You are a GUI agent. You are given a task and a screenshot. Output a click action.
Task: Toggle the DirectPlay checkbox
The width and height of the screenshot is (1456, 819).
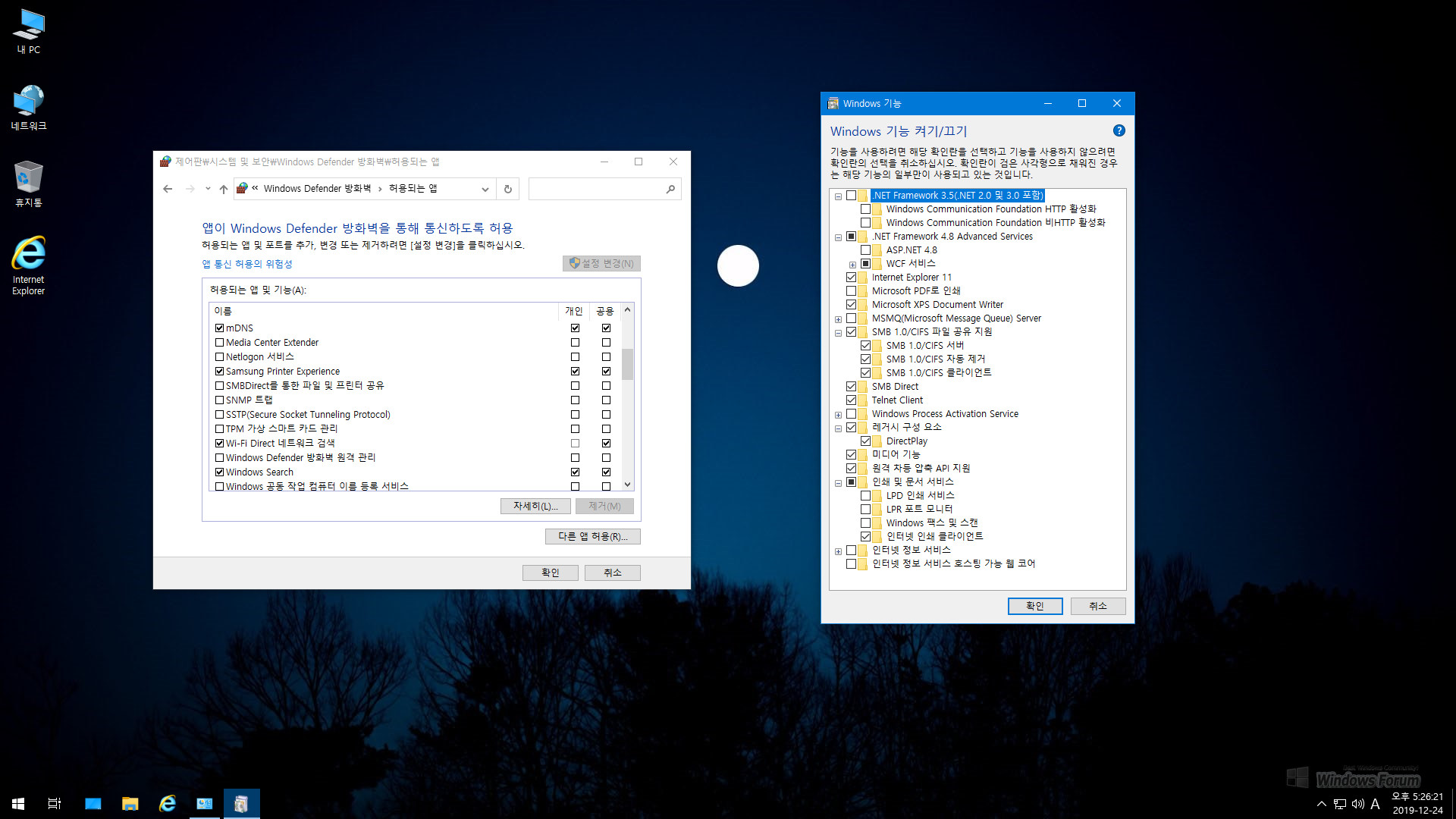click(865, 441)
